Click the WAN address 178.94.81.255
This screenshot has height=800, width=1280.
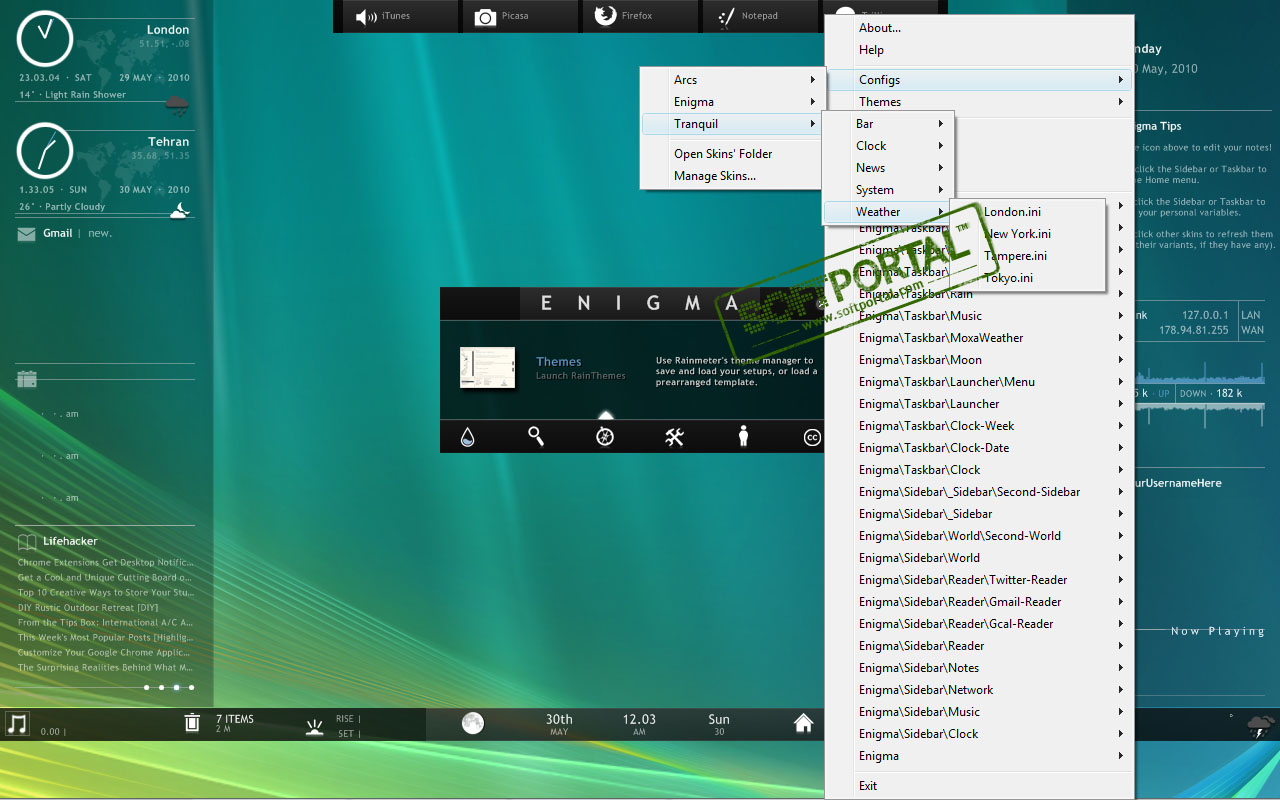coord(1194,330)
